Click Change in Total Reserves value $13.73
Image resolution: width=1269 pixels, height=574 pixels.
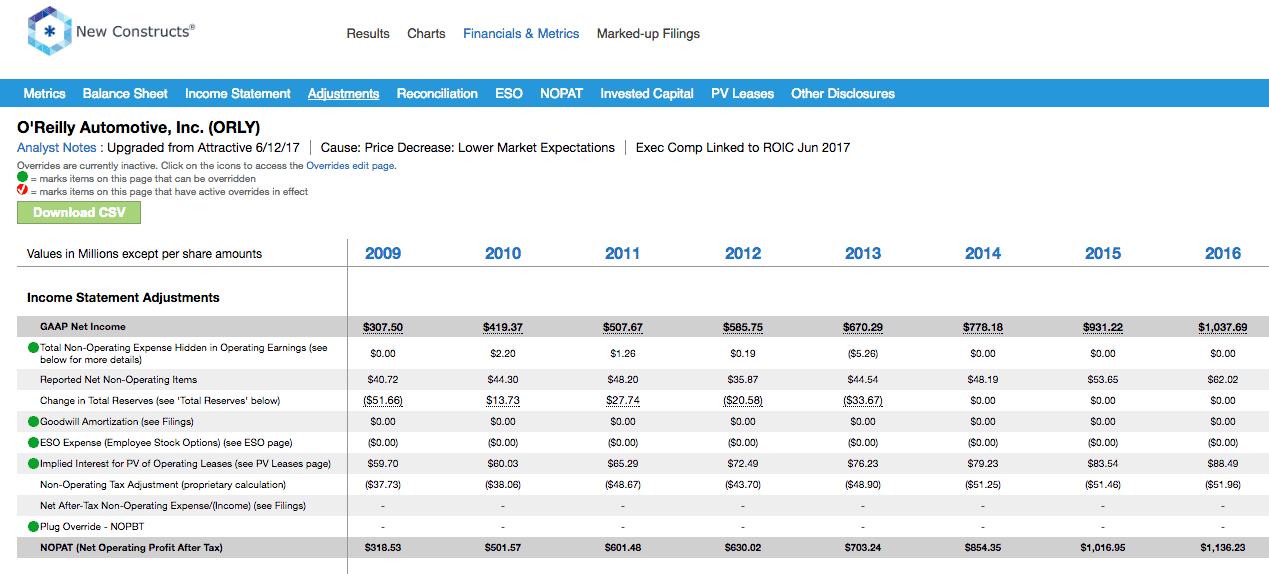pyautogui.click(x=503, y=401)
